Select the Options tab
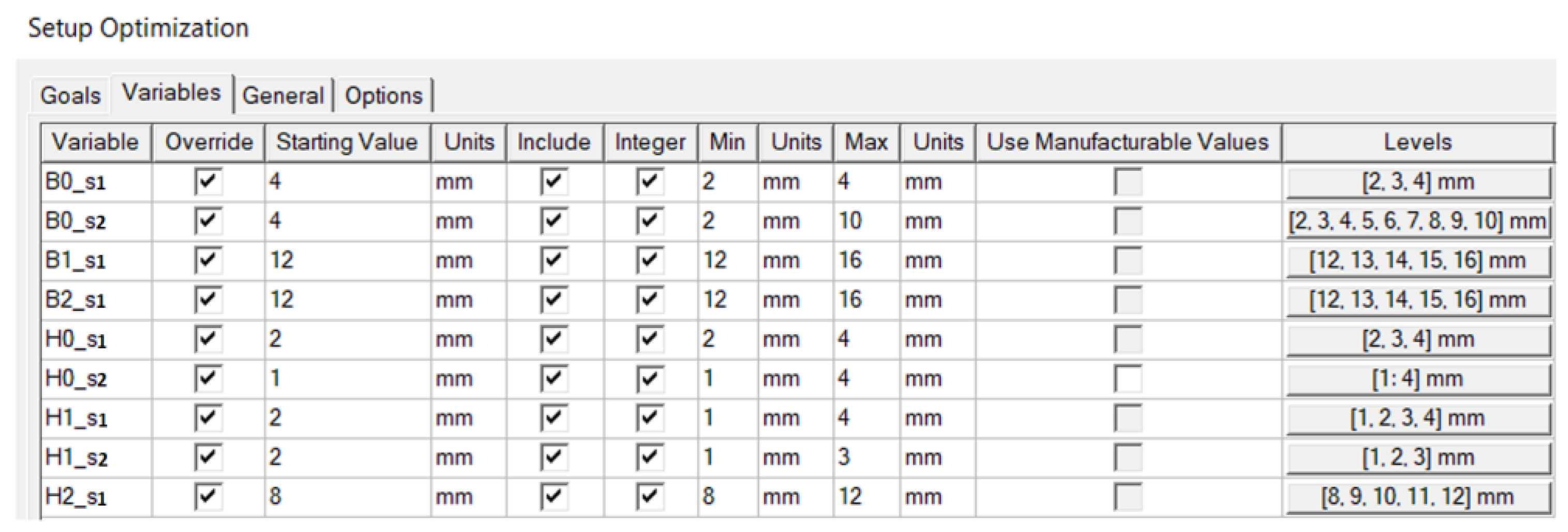Image resolution: width=1568 pixels, height=532 pixels. point(383,96)
